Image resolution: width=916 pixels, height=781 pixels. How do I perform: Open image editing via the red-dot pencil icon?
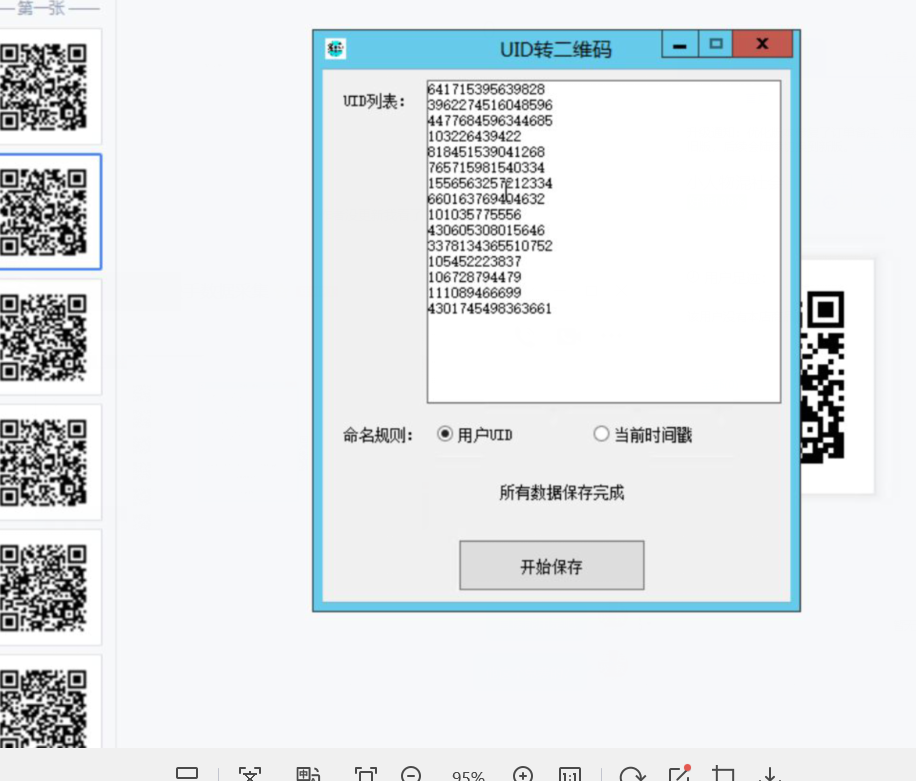pyautogui.click(x=680, y=774)
